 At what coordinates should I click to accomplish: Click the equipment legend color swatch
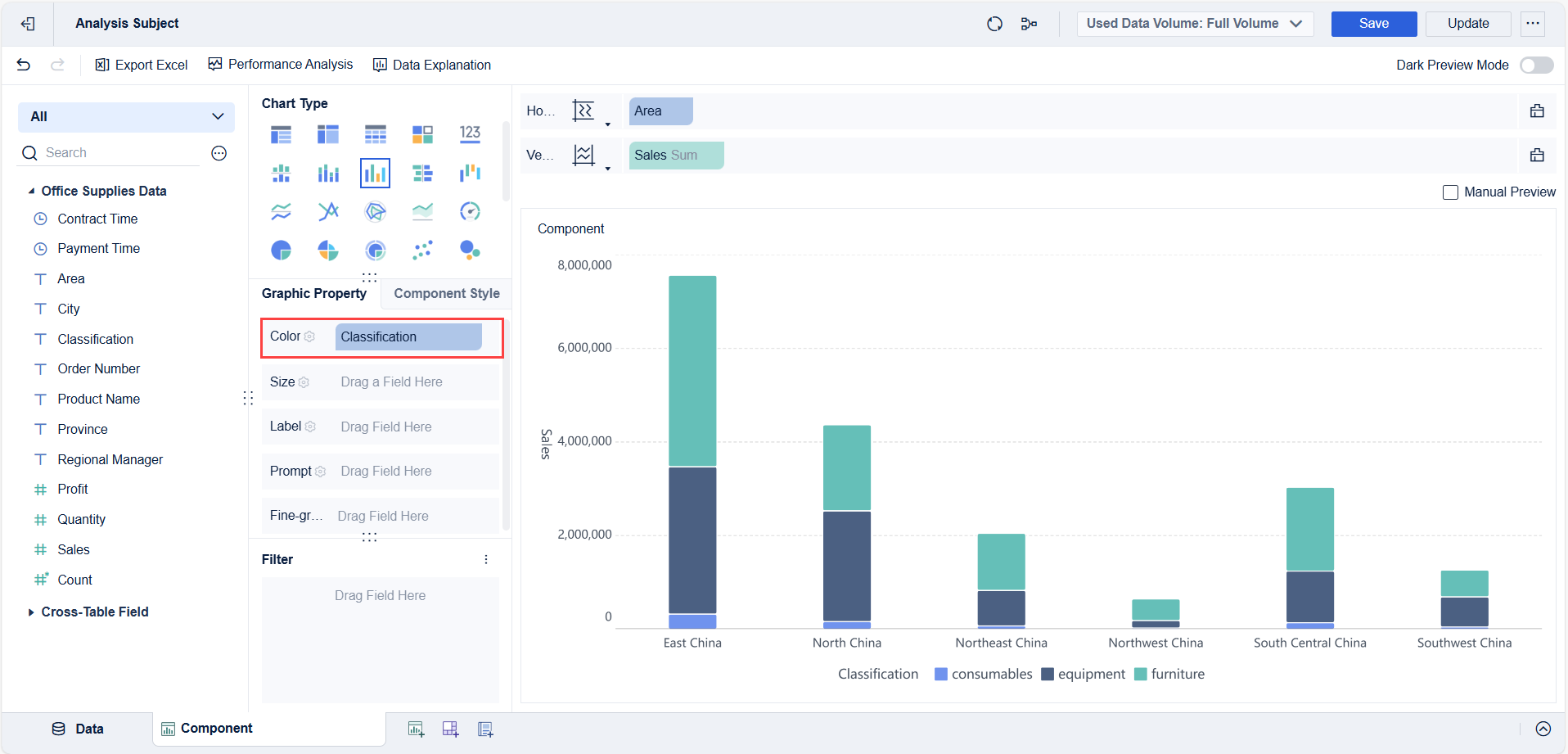(1048, 675)
